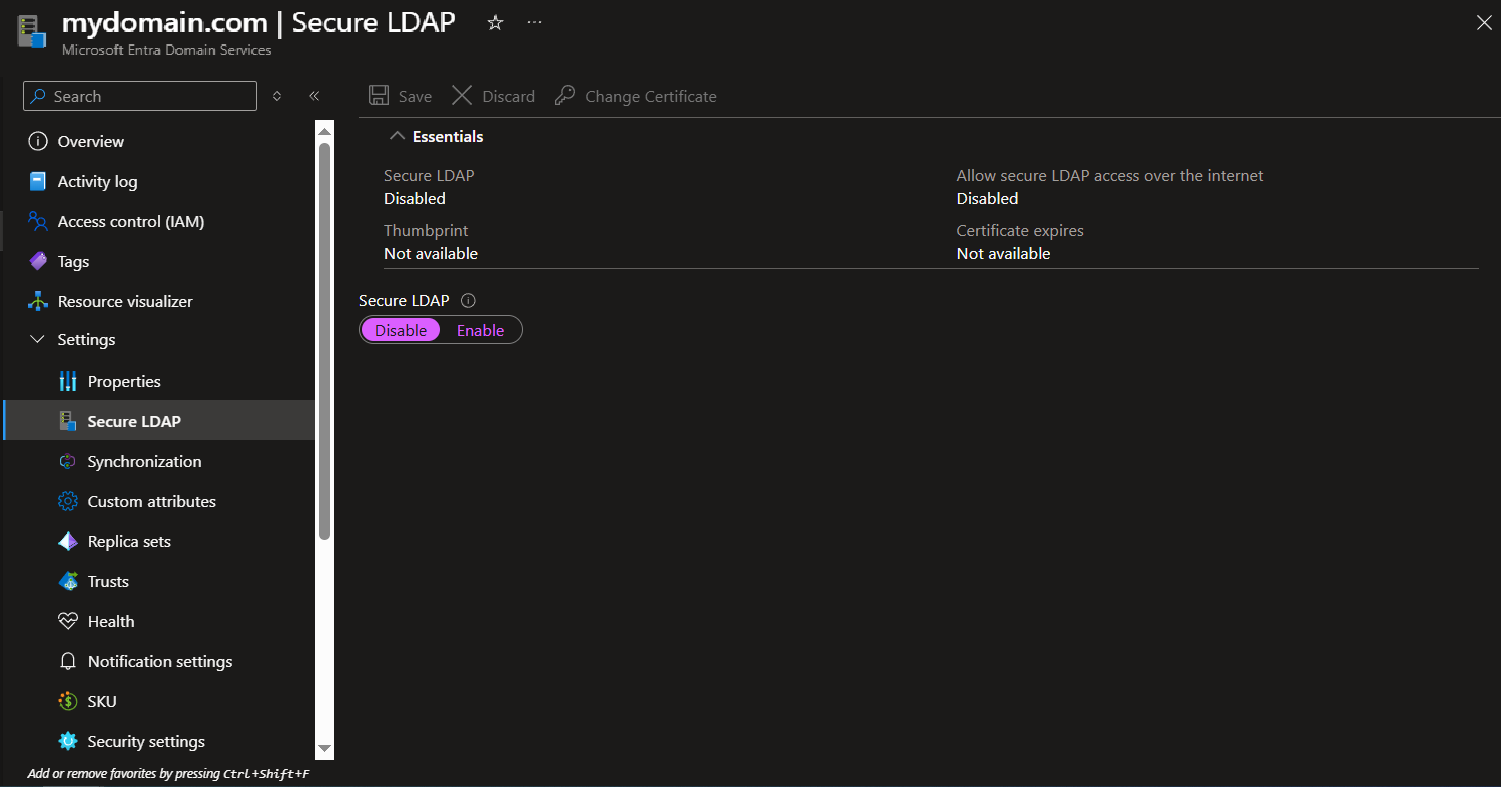Screen dimensions: 1501x787
Task: Collapse the Essentials section
Action: click(x=398, y=137)
